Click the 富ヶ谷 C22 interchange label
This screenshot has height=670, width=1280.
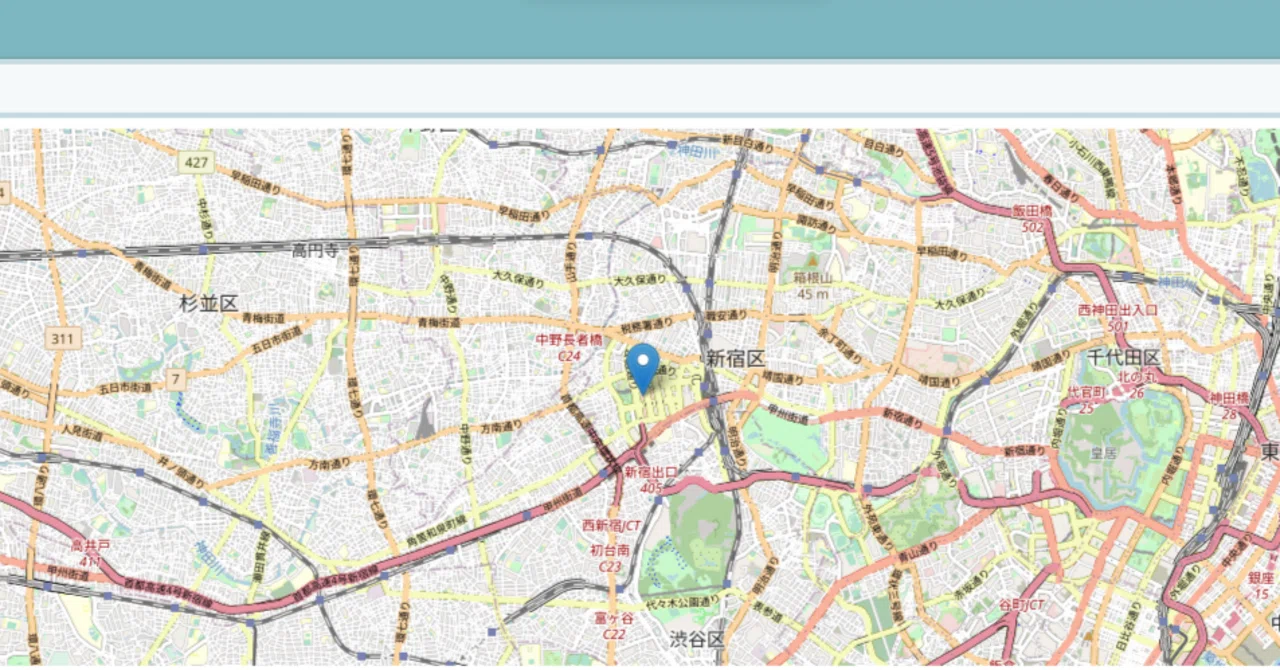click(614, 626)
